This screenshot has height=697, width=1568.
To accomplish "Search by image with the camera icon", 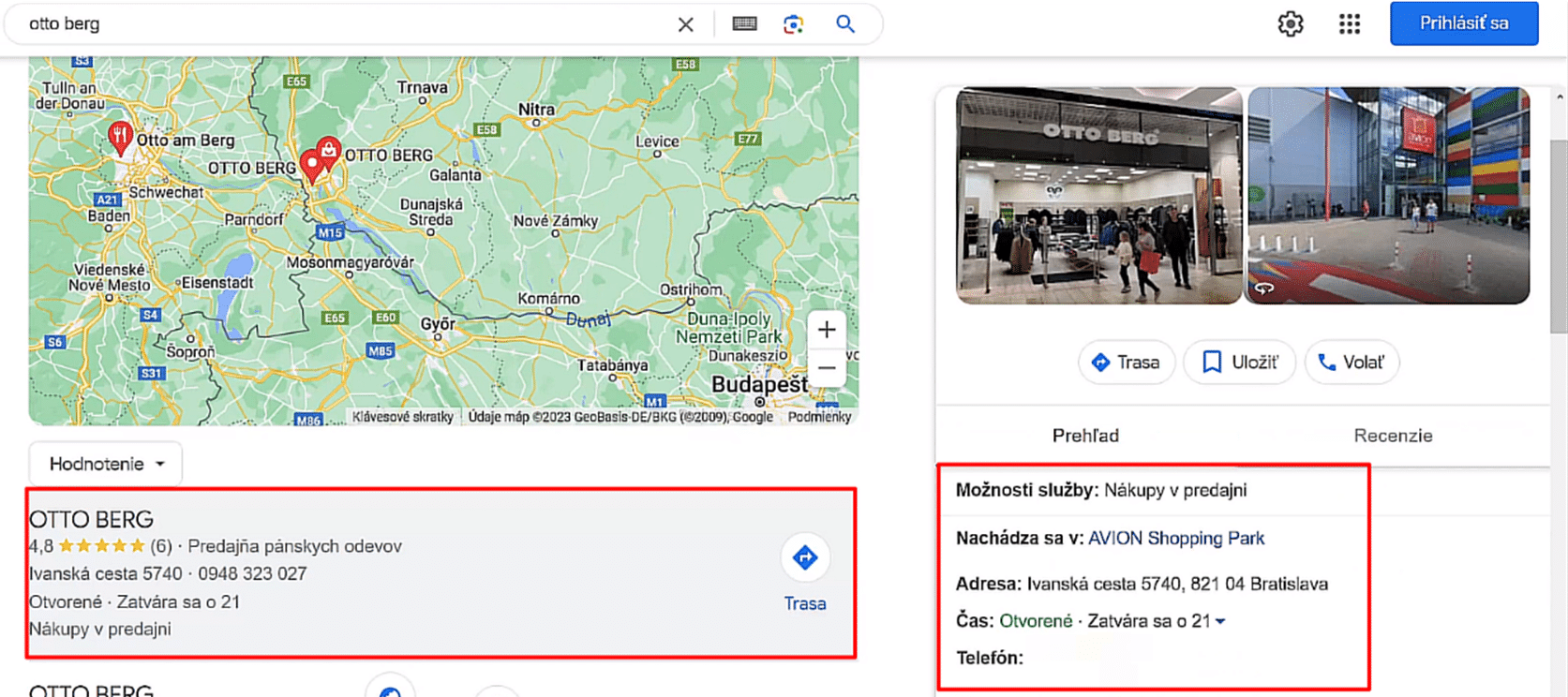I will [x=793, y=24].
